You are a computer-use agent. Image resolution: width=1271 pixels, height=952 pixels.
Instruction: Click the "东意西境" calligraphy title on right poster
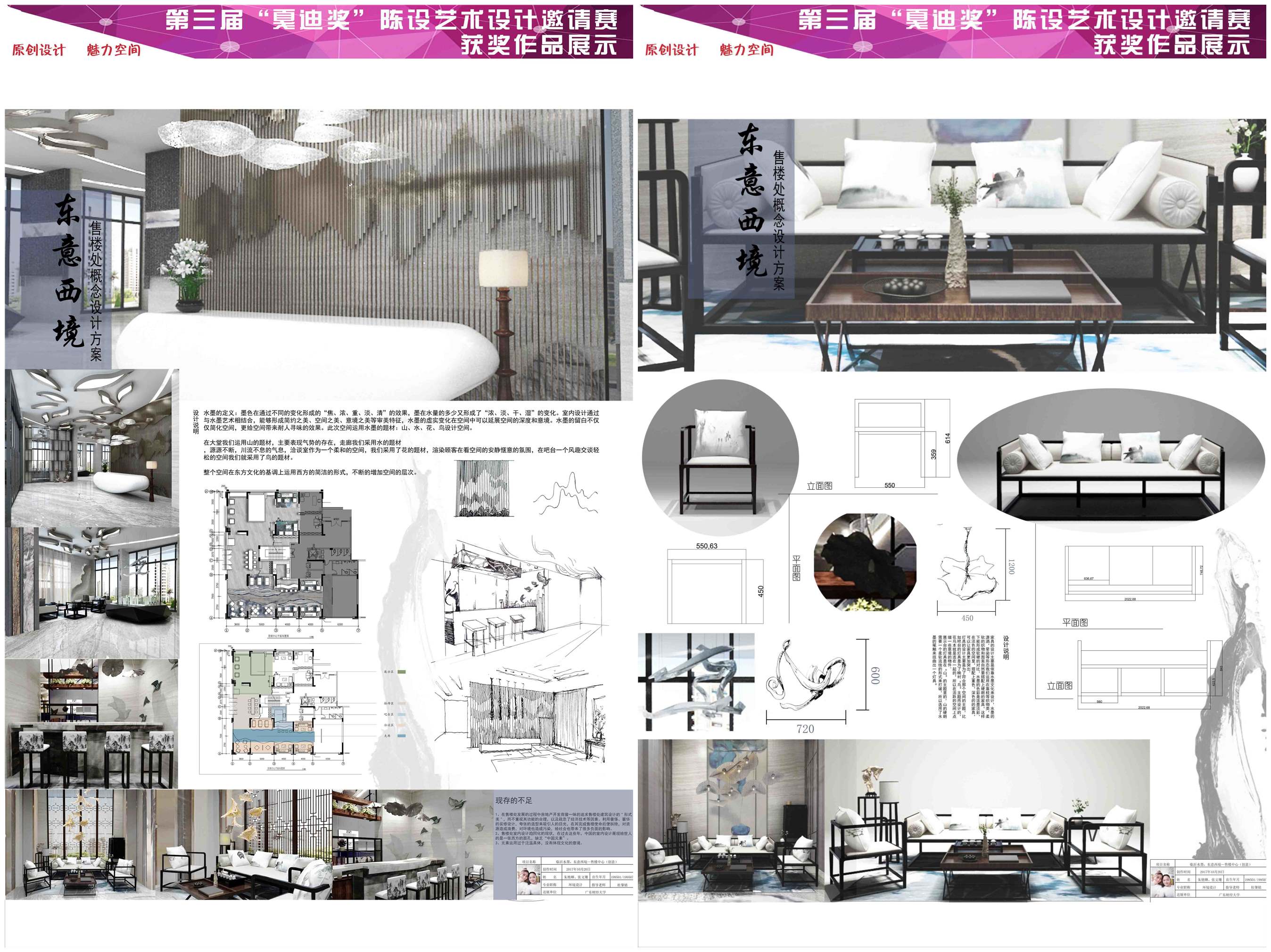point(751,199)
